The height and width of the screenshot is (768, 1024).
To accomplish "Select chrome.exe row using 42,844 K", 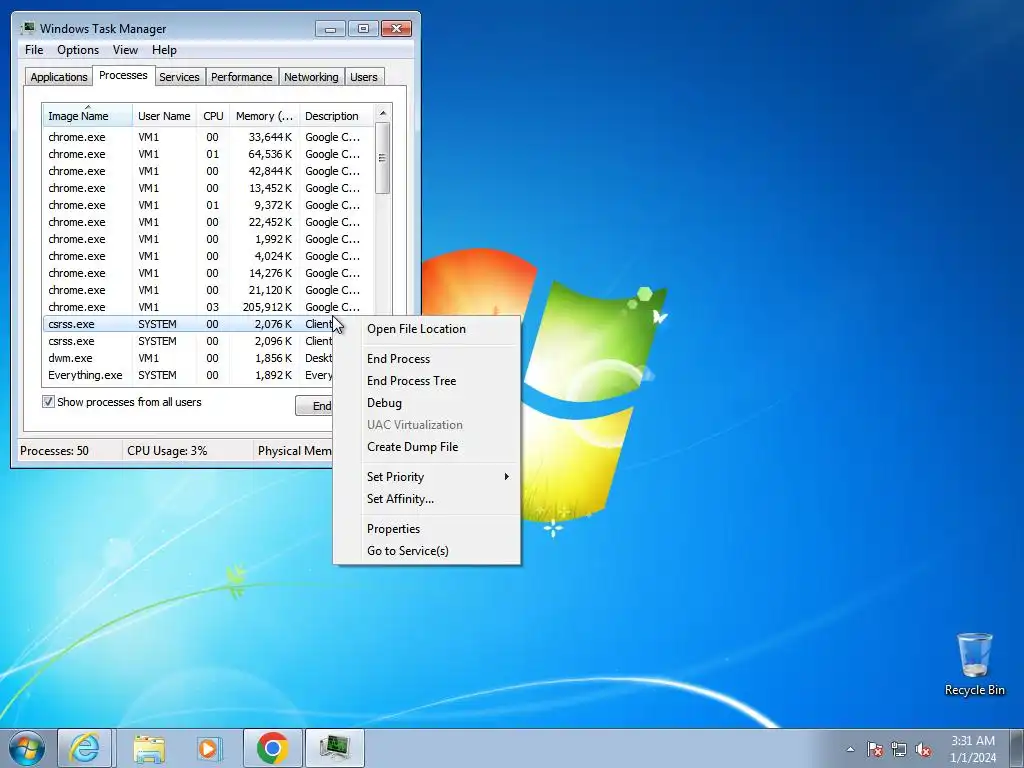I will tap(208, 171).
